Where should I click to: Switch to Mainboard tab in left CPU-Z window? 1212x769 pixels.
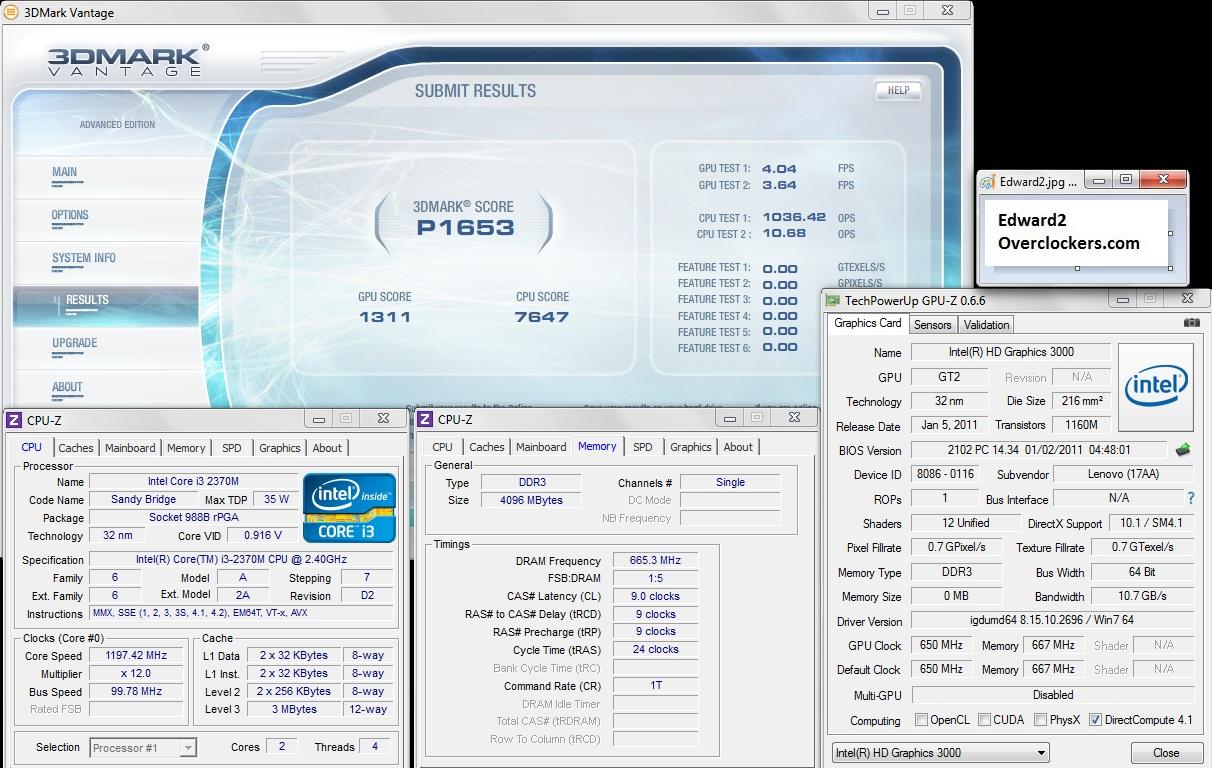click(x=130, y=448)
